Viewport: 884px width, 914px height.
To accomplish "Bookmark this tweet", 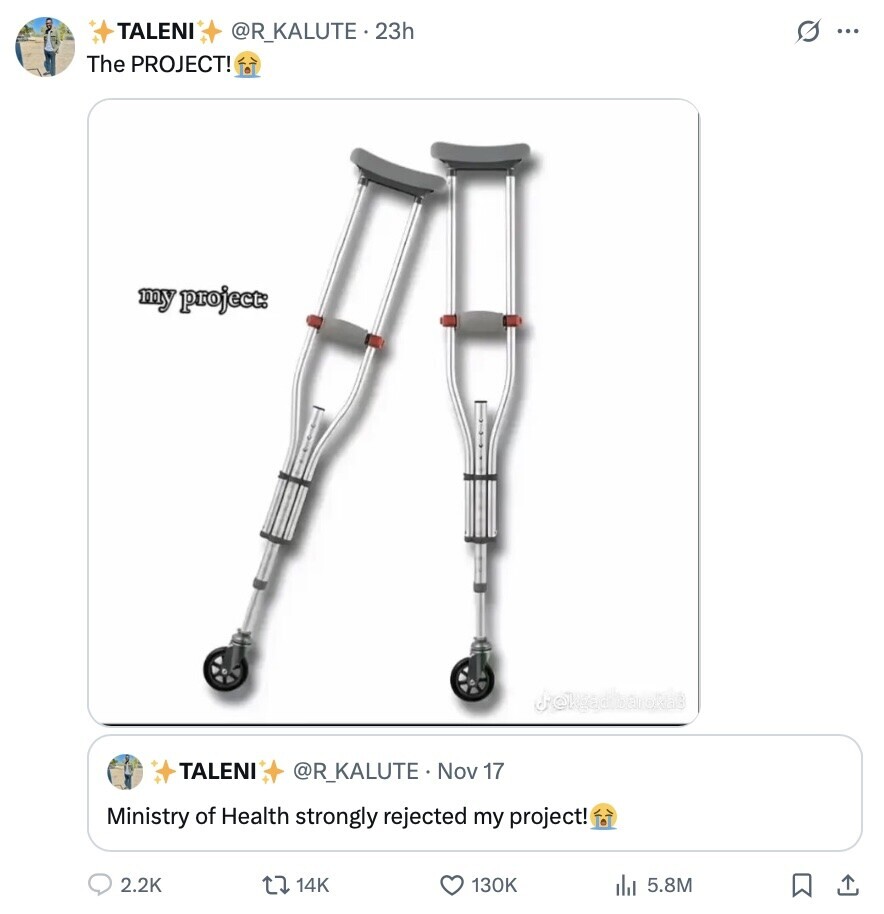I will click(x=802, y=885).
